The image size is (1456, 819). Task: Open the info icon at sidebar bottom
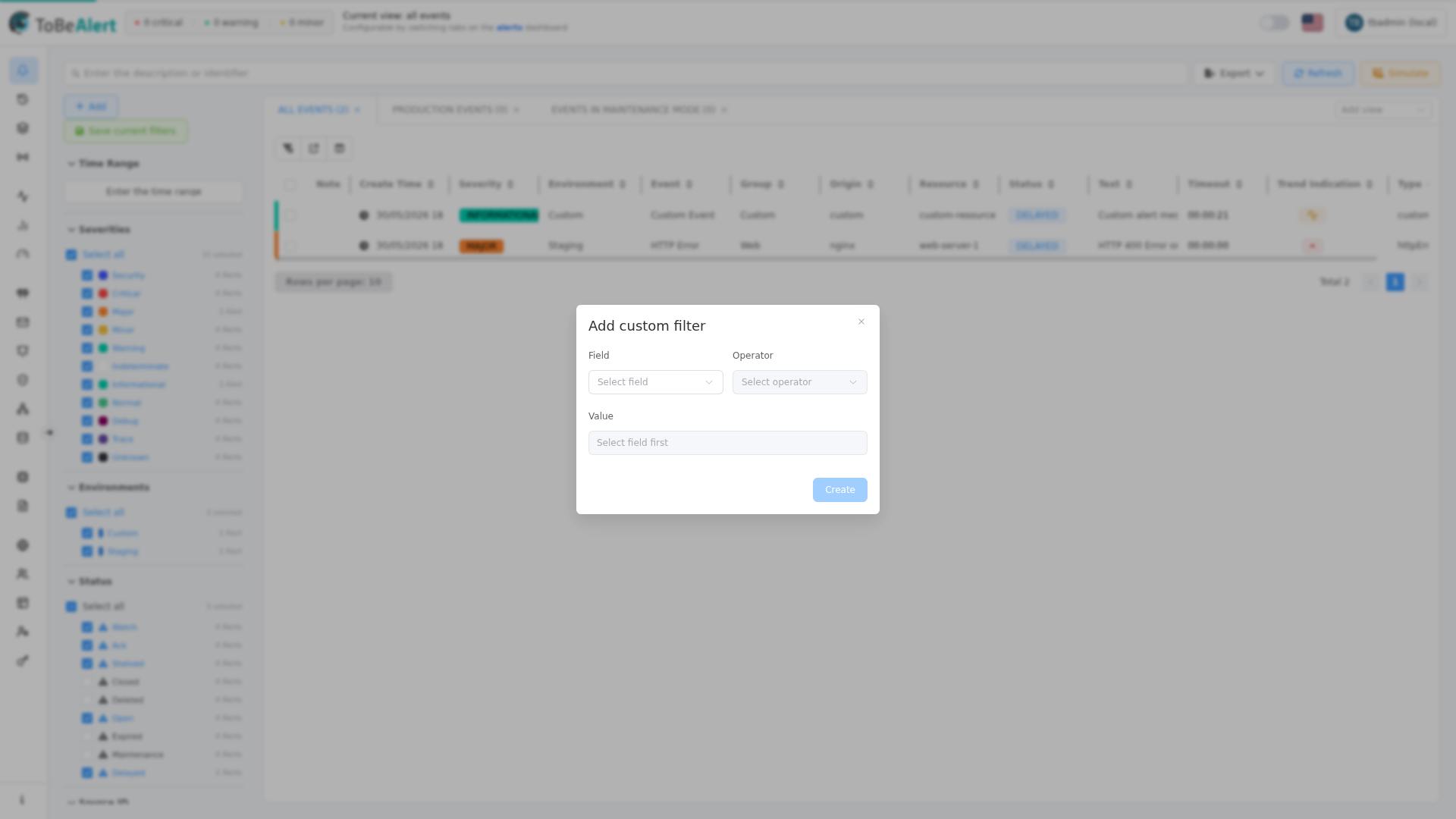(x=22, y=800)
